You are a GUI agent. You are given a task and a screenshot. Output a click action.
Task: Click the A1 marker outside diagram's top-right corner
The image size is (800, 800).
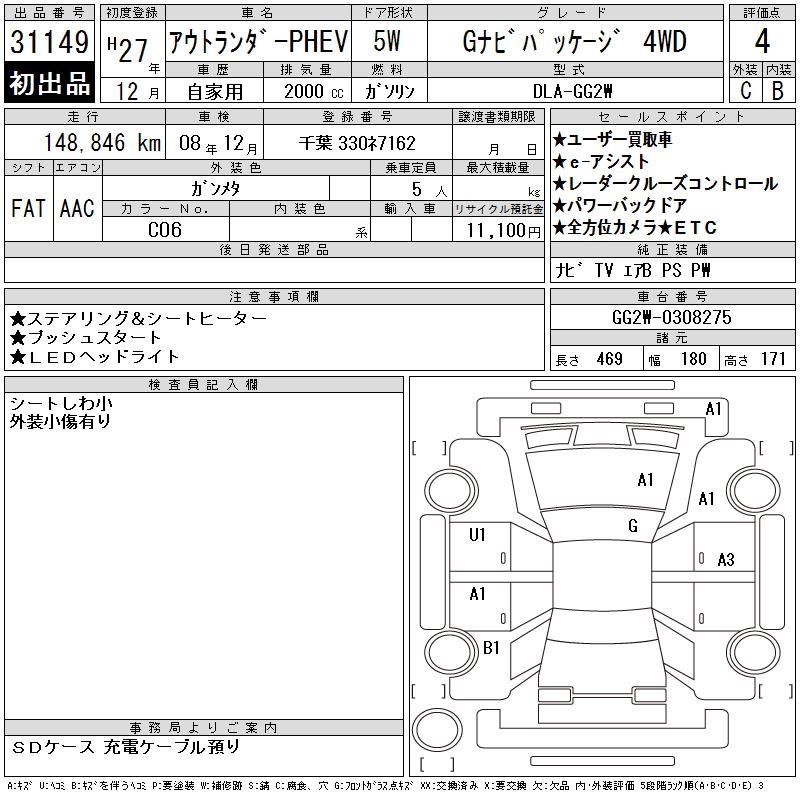(713, 408)
